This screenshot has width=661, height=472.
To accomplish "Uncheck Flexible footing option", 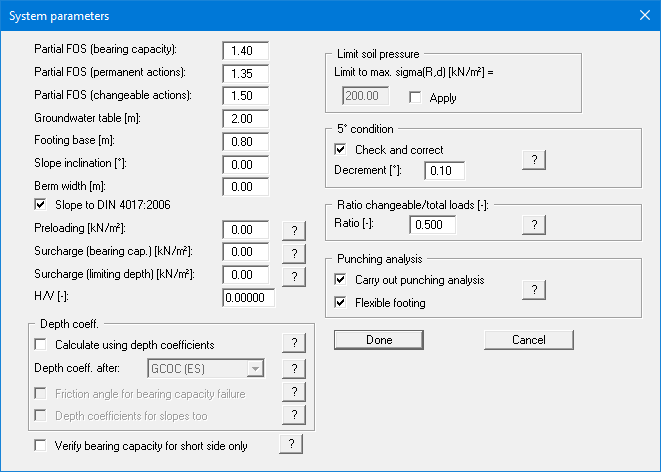I will pyautogui.click(x=341, y=302).
